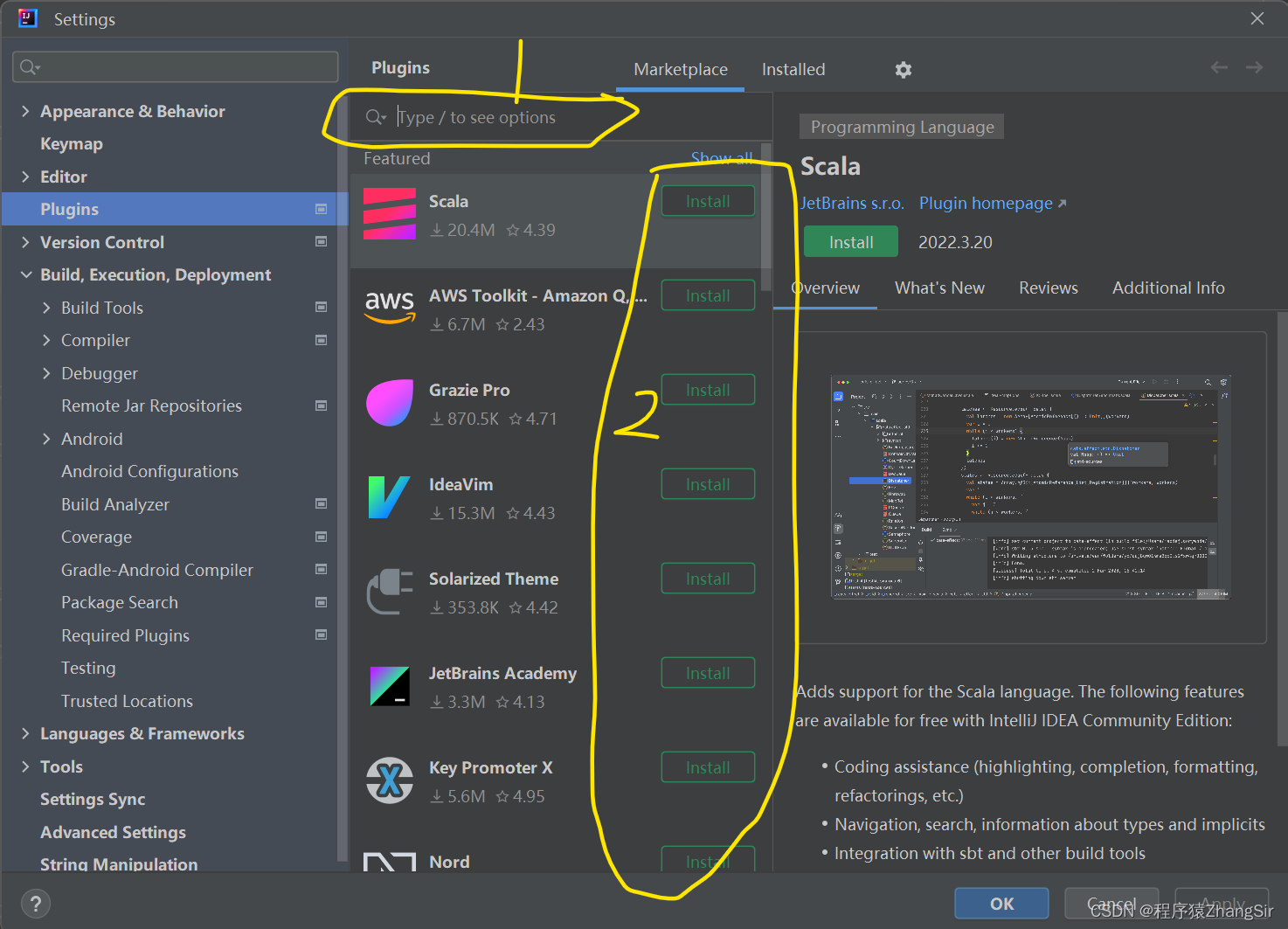The image size is (1288, 929).
Task: Switch to the Marketplace tab
Action: click(x=681, y=69)
